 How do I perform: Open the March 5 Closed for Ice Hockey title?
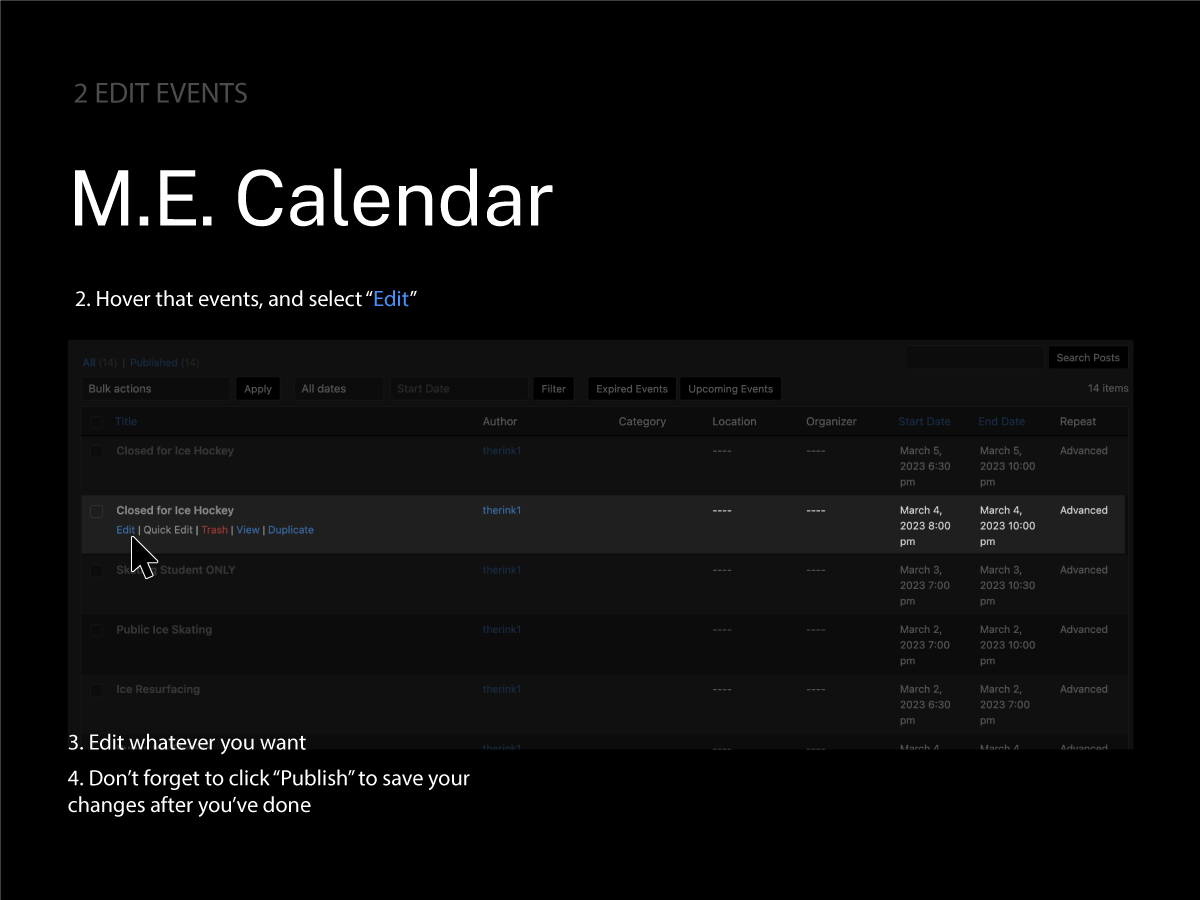pyautogui.click(x=175, y=451)
